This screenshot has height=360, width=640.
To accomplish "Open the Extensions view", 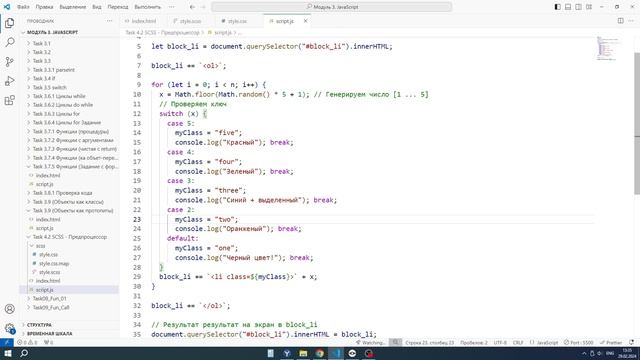I will click(x=9, y=100).
